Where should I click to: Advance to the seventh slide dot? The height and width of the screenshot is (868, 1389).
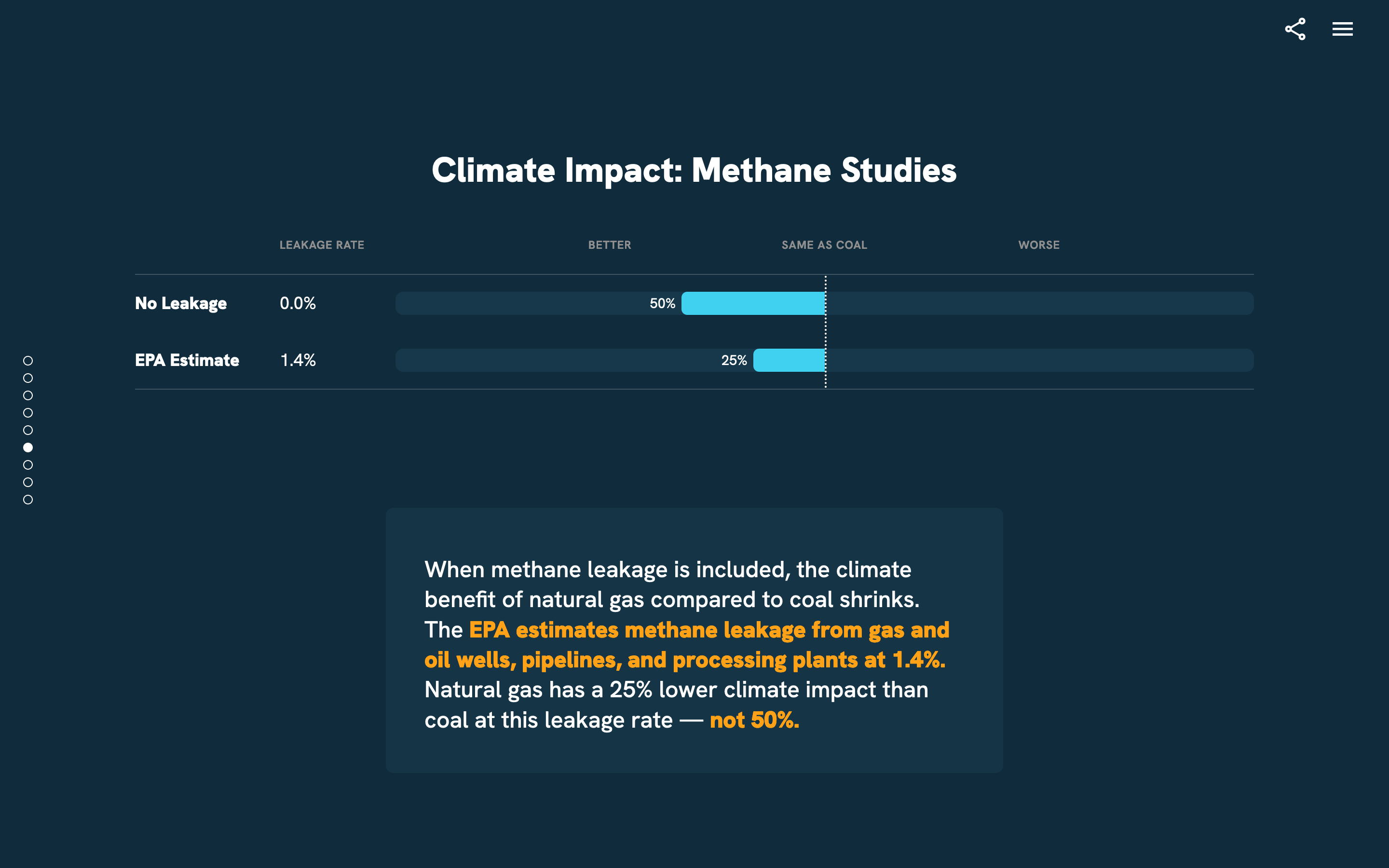click(x=27, y=464)
